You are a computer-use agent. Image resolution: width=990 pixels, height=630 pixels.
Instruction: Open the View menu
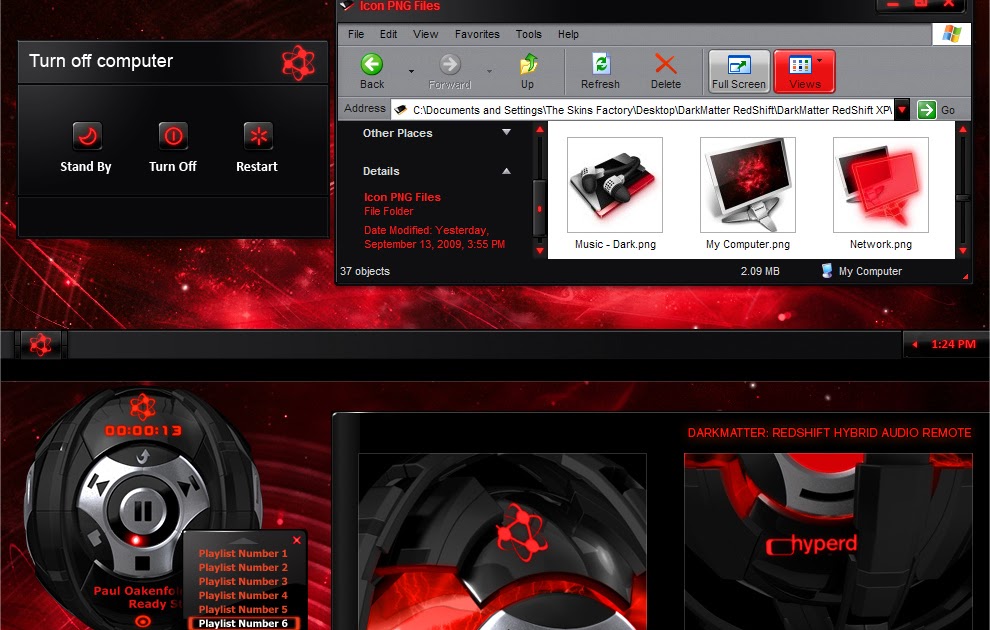426,34
